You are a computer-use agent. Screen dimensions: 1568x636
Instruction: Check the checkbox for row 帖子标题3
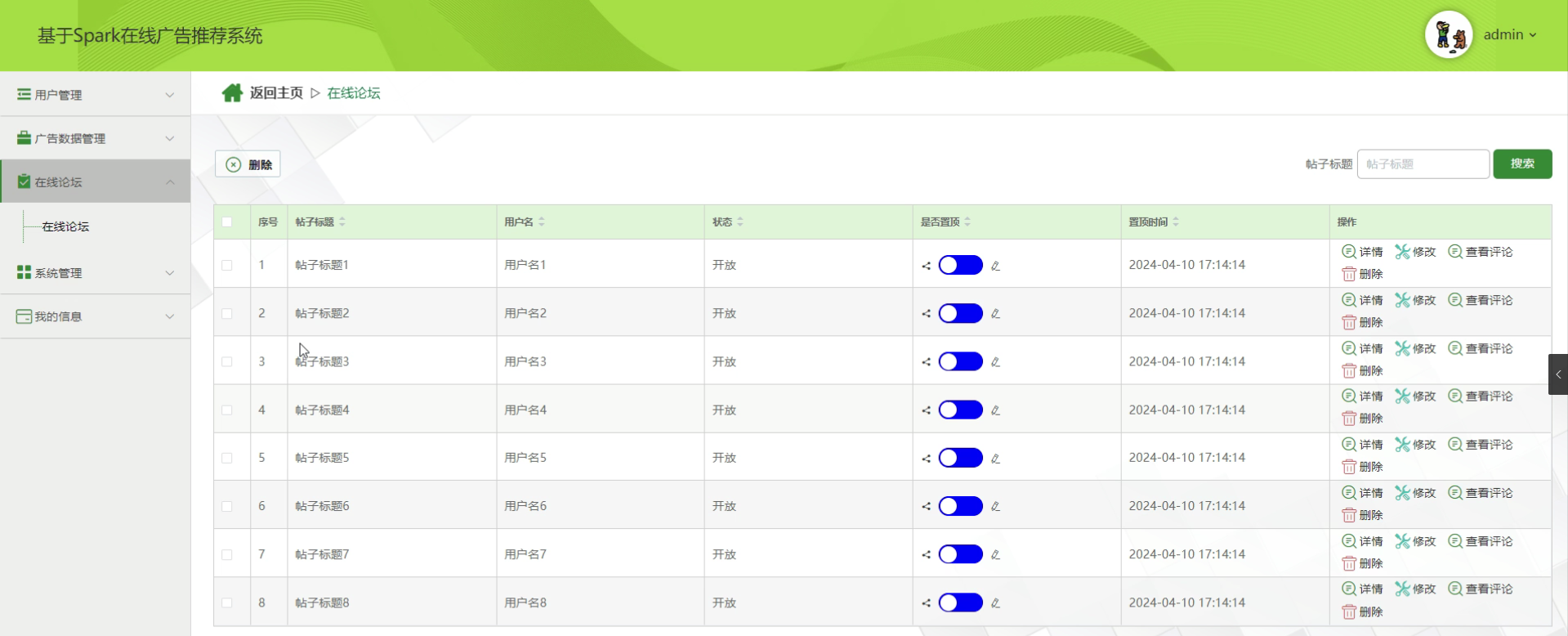(x=227, y=362)
